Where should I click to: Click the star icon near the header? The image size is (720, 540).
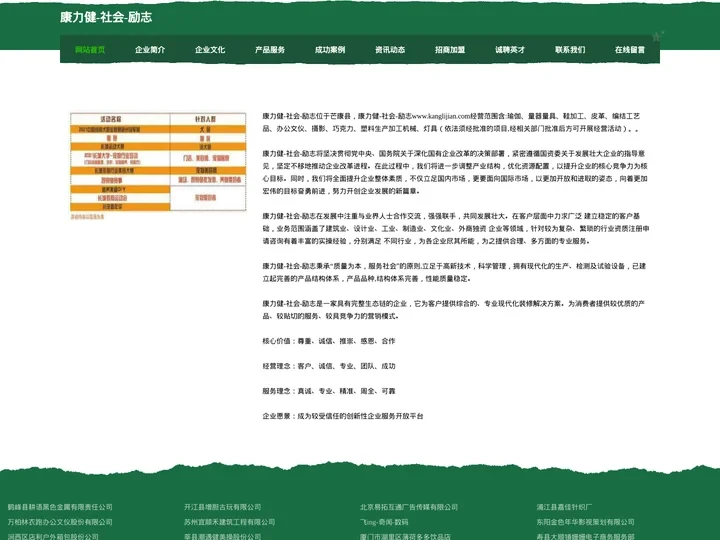[656, 35]
